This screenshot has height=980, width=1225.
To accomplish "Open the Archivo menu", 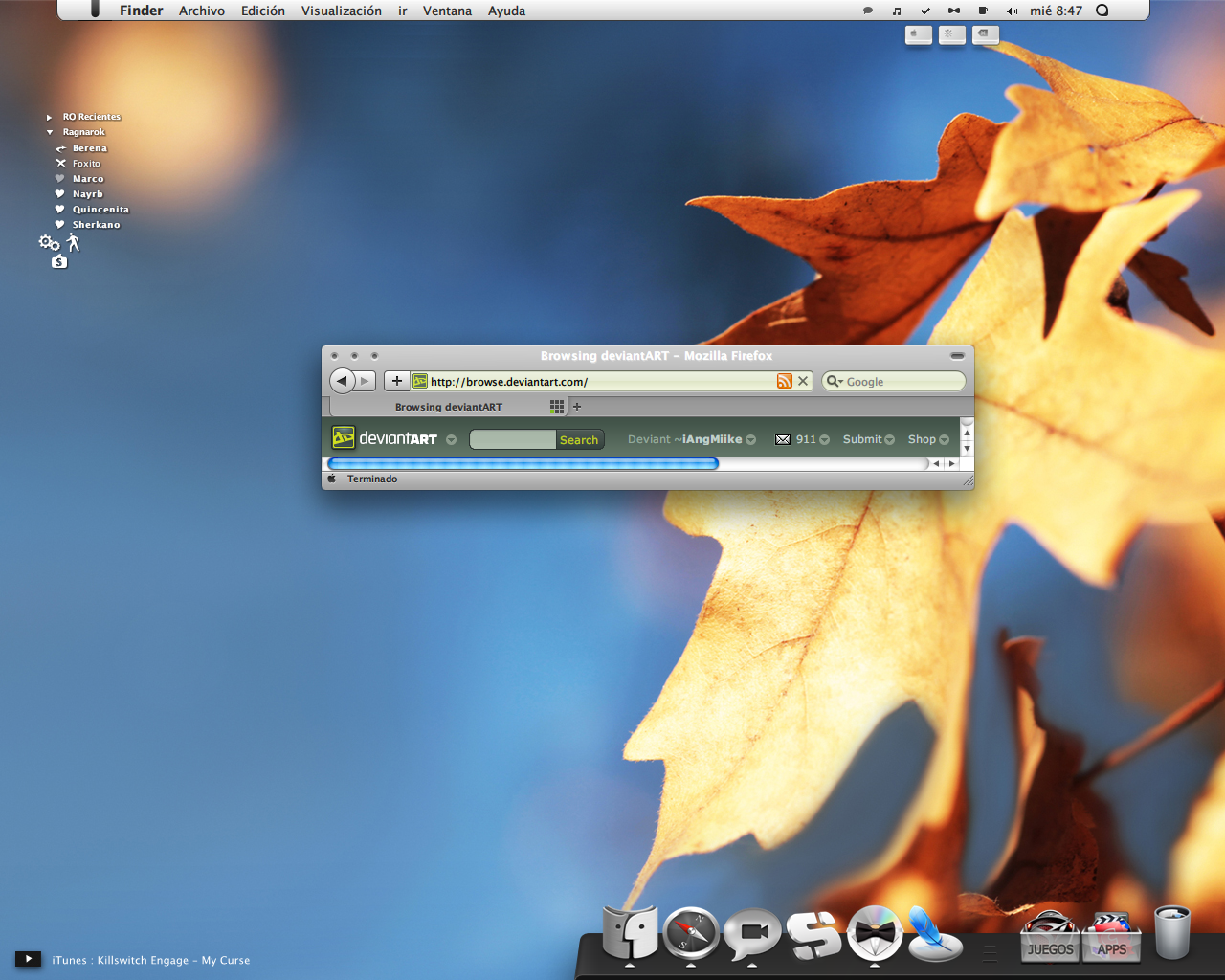I will [x=202, y=11].
